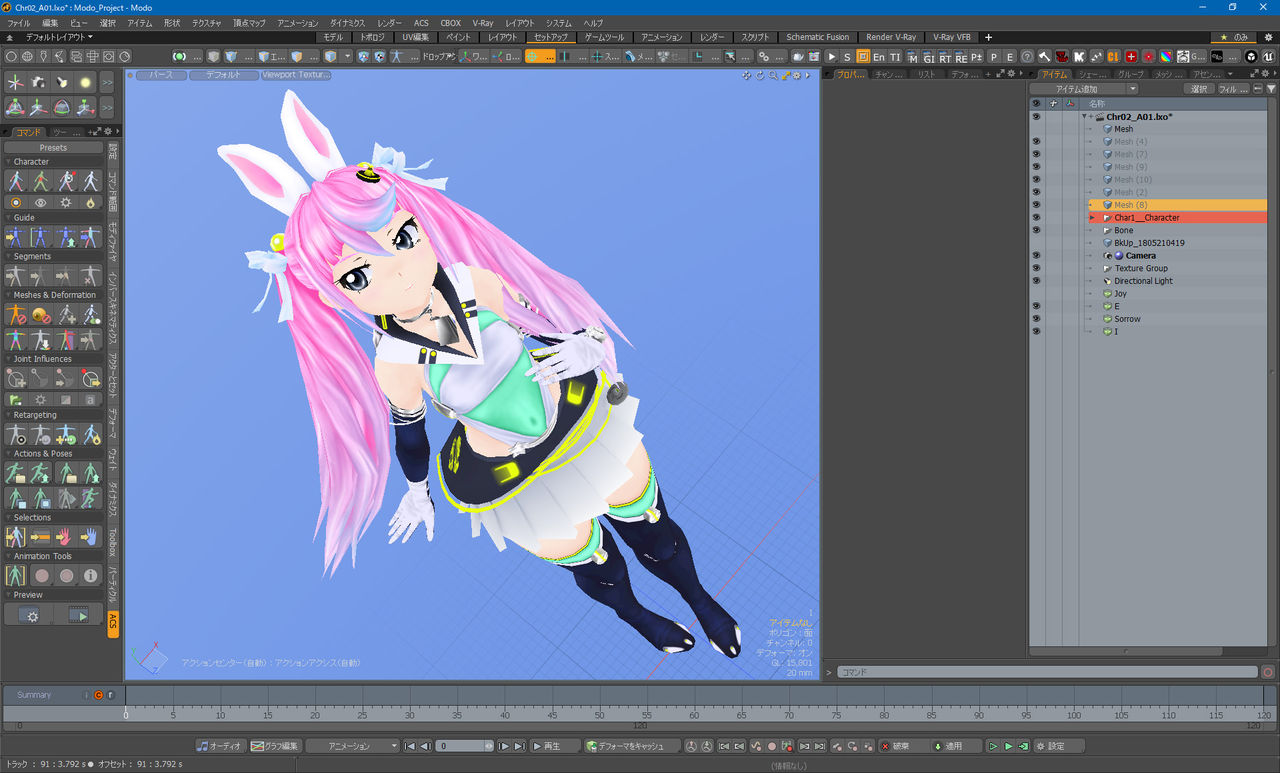Open the V-Ray menu
This screenshot has width=1280, height=773.
tap(483, 22)
